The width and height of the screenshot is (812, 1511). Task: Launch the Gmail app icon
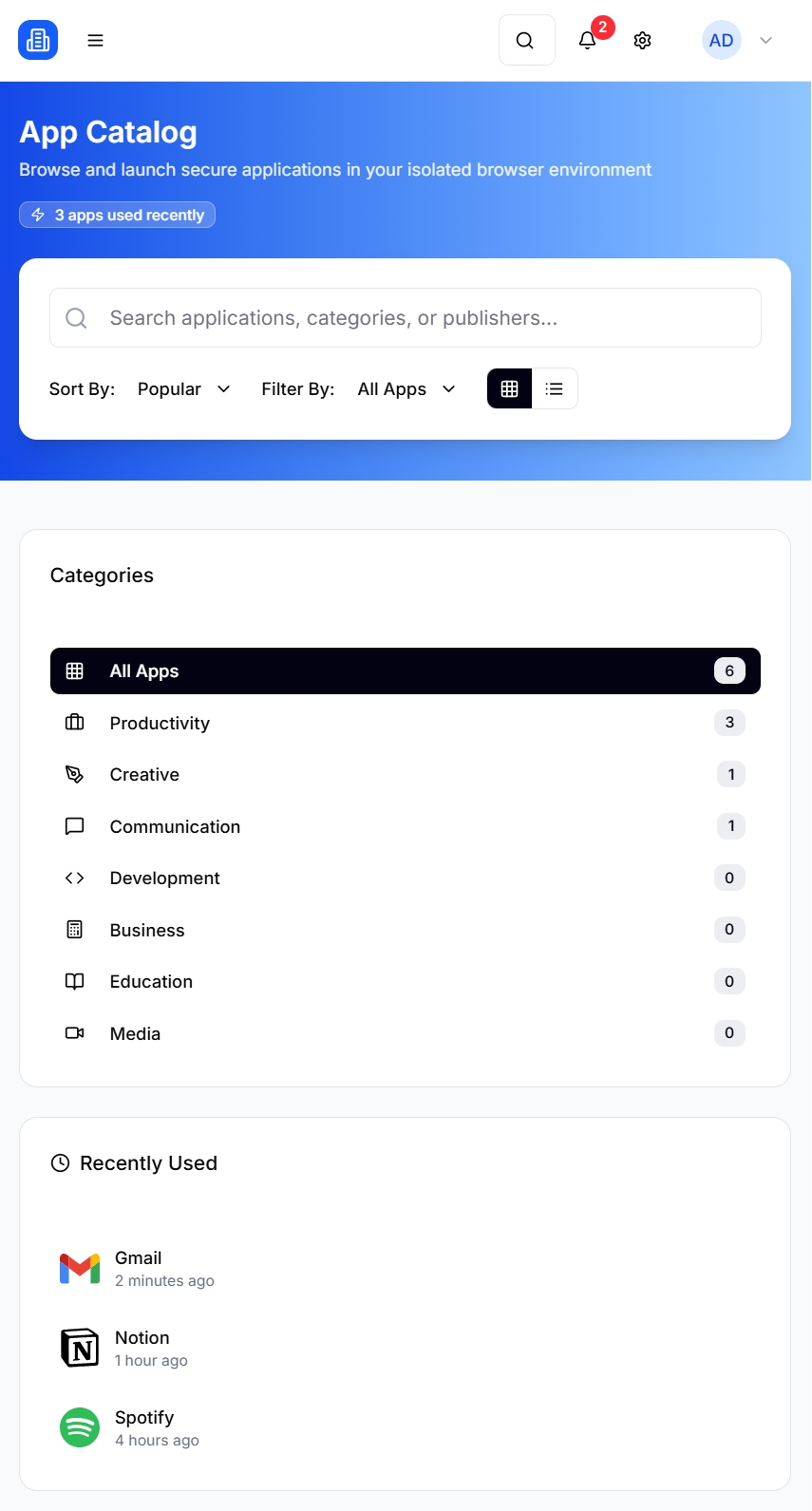point(80,1269)
